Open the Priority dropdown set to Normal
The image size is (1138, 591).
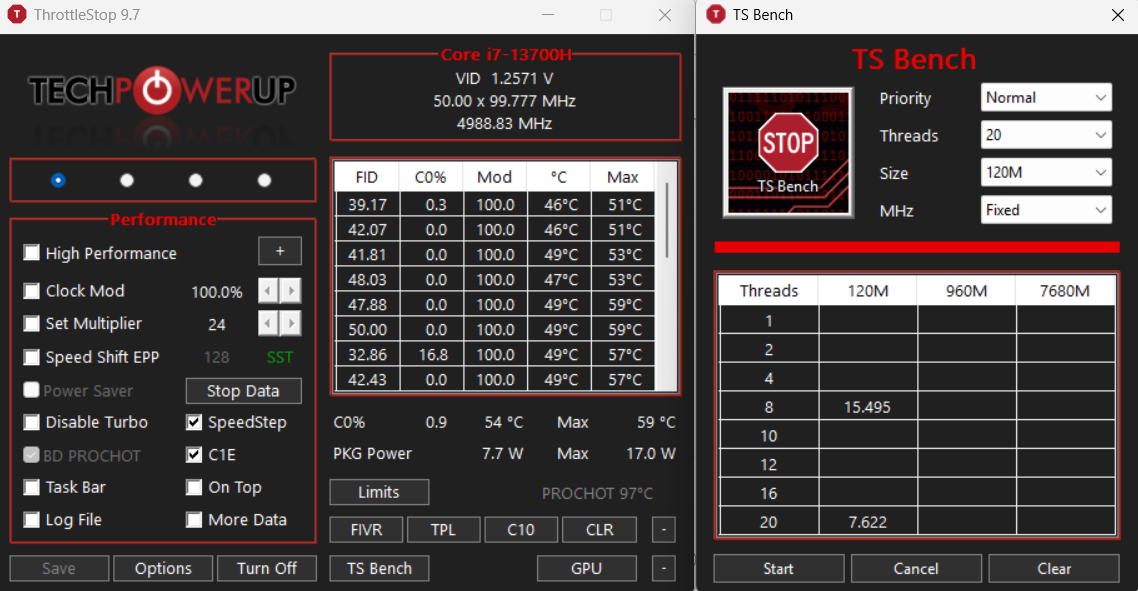click(1046, 97)
